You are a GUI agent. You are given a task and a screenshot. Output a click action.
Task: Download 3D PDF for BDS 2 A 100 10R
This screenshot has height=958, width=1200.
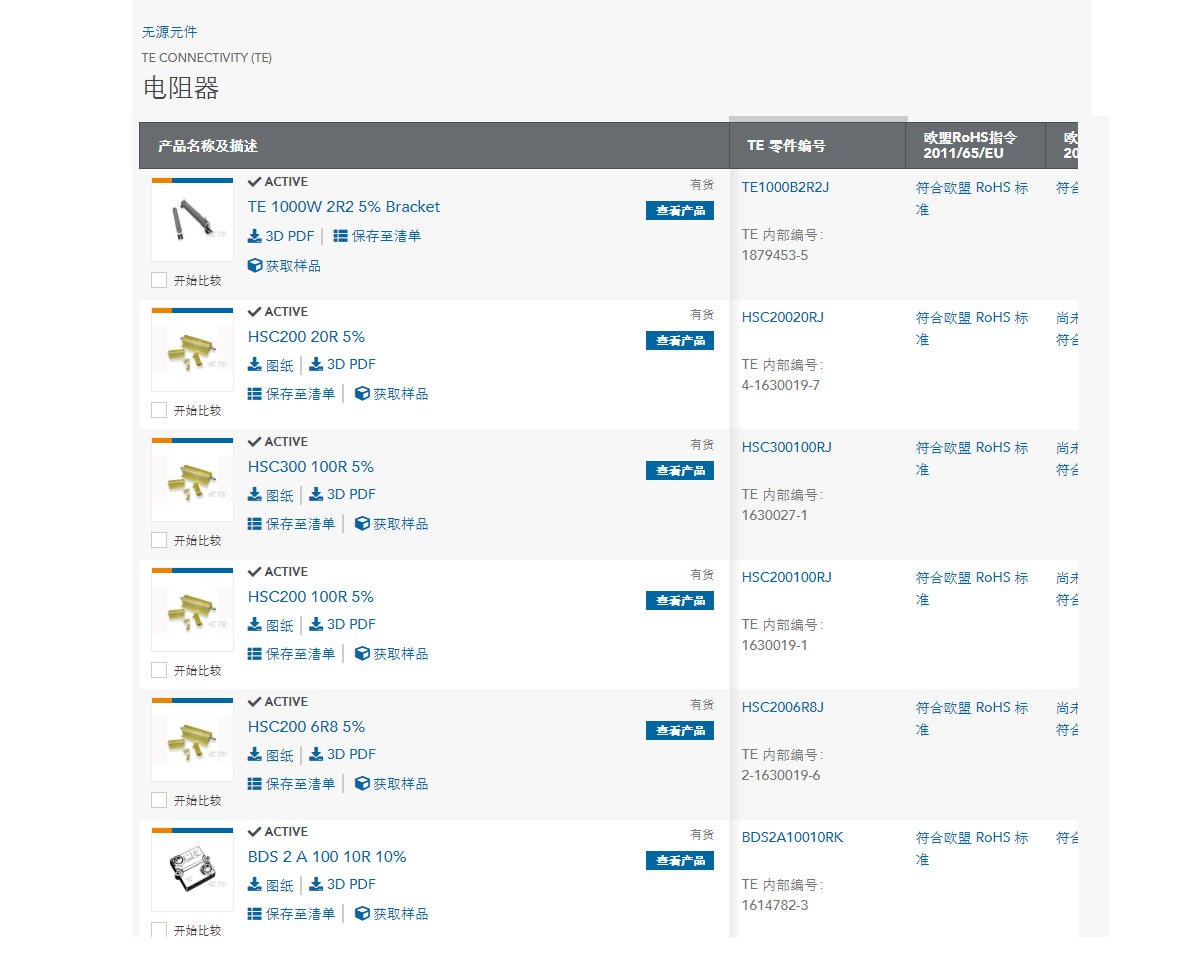[x=342, y=885]
